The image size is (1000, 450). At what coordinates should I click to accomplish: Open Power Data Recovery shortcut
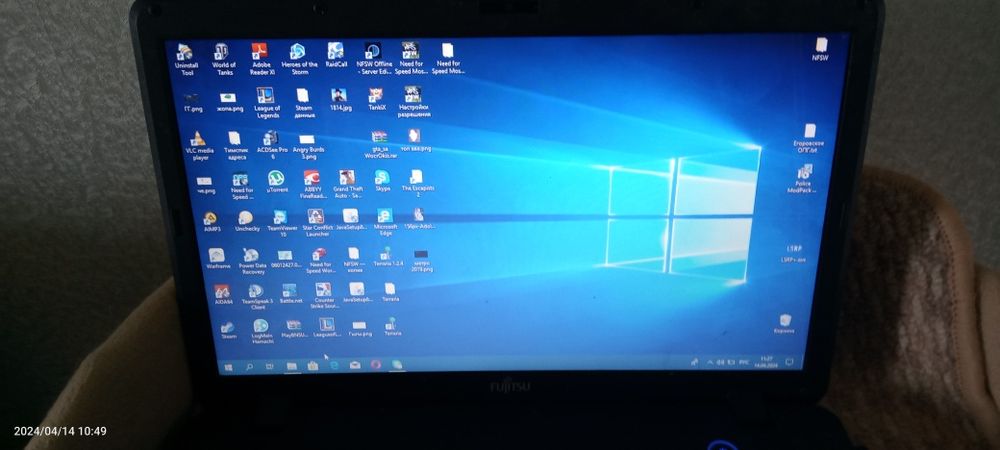tap(253, 262)
